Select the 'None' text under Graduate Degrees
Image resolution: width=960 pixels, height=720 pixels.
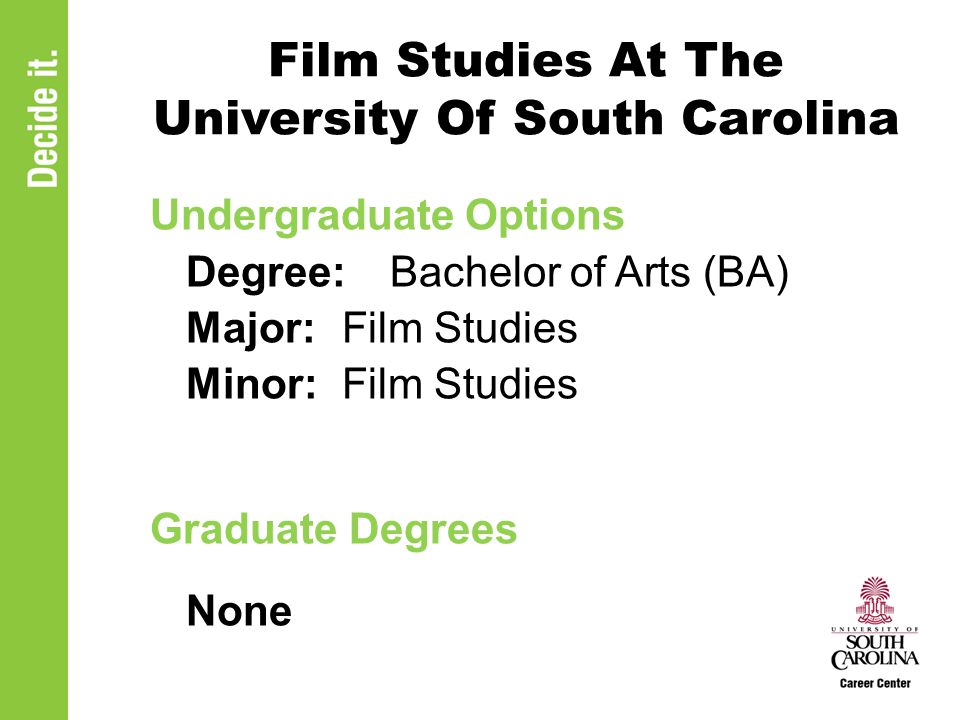pos(239,610)
